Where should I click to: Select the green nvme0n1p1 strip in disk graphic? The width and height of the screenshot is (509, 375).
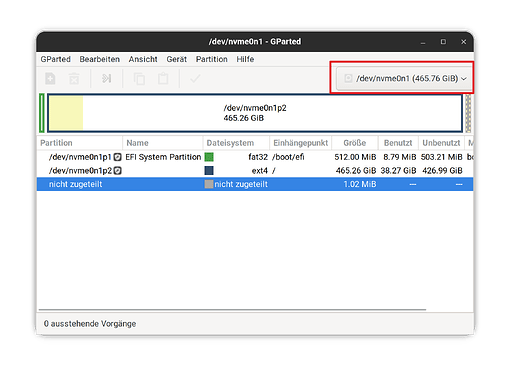click(x=42, y=113)
